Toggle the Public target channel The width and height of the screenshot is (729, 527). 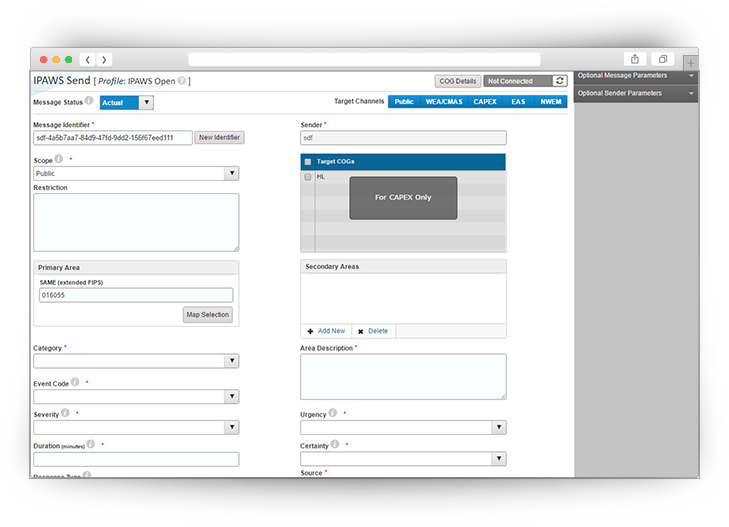(404, 102)
